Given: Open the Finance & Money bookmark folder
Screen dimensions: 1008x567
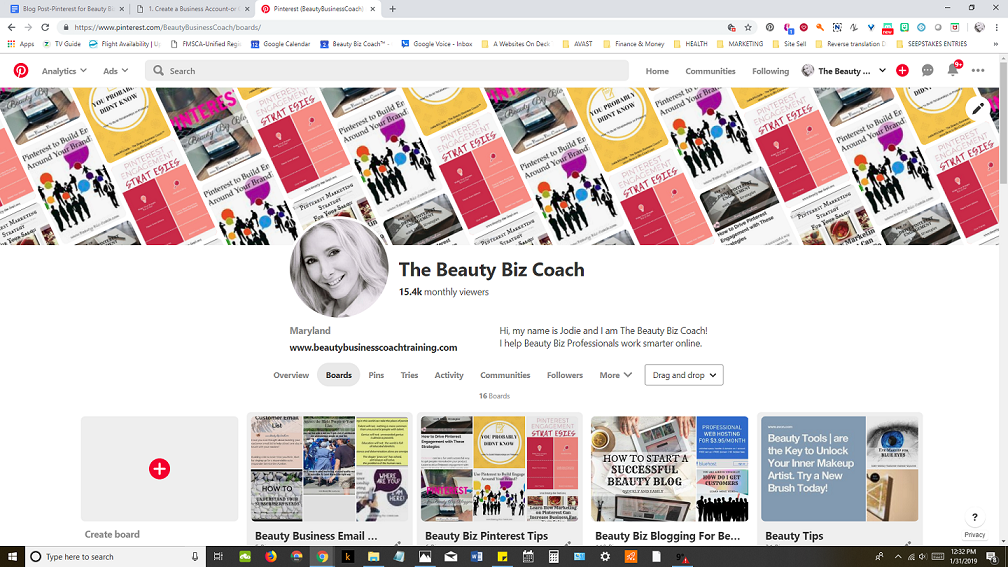Looking at the screenshot, I should click(x=634, y=44).
